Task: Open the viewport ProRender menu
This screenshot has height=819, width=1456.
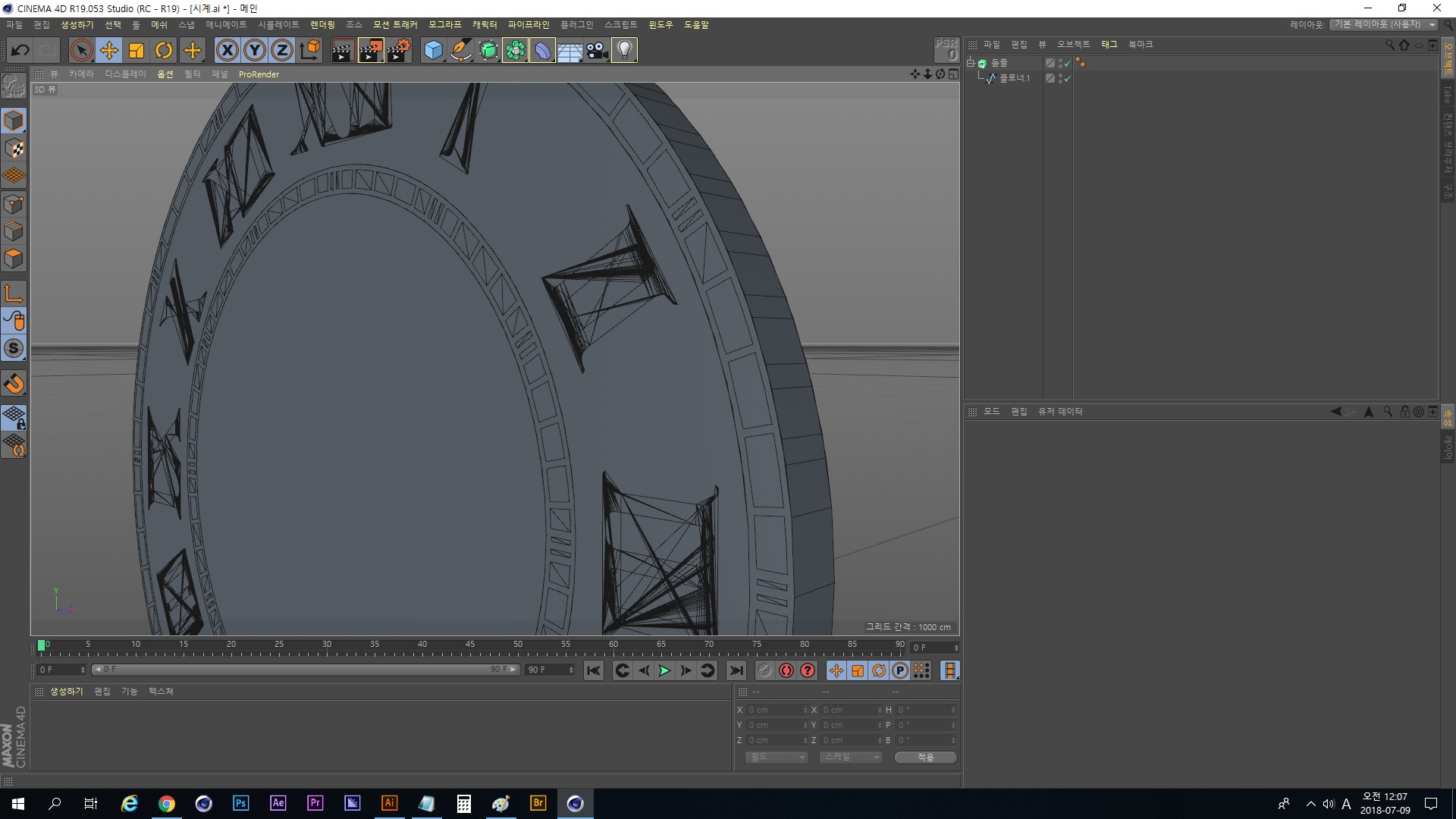Action: pyautogui.click(x=259, y=74)
